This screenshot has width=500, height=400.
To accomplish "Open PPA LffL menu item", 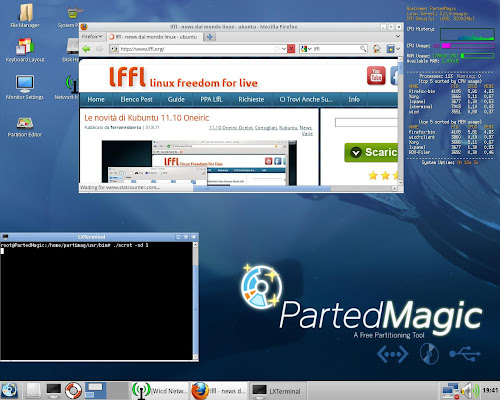I will tap(211, 99).
